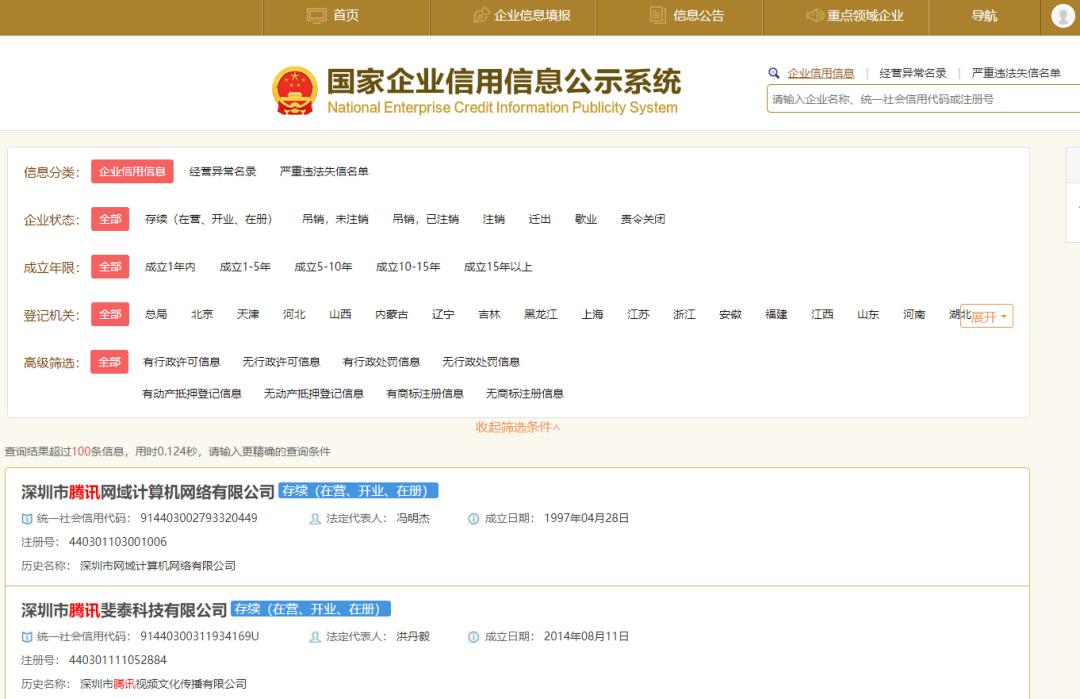This screenshot has width=1080, height=699.
Task: Click the 首页 home icon in the navigation bar
Action: (x=314, y=16)
